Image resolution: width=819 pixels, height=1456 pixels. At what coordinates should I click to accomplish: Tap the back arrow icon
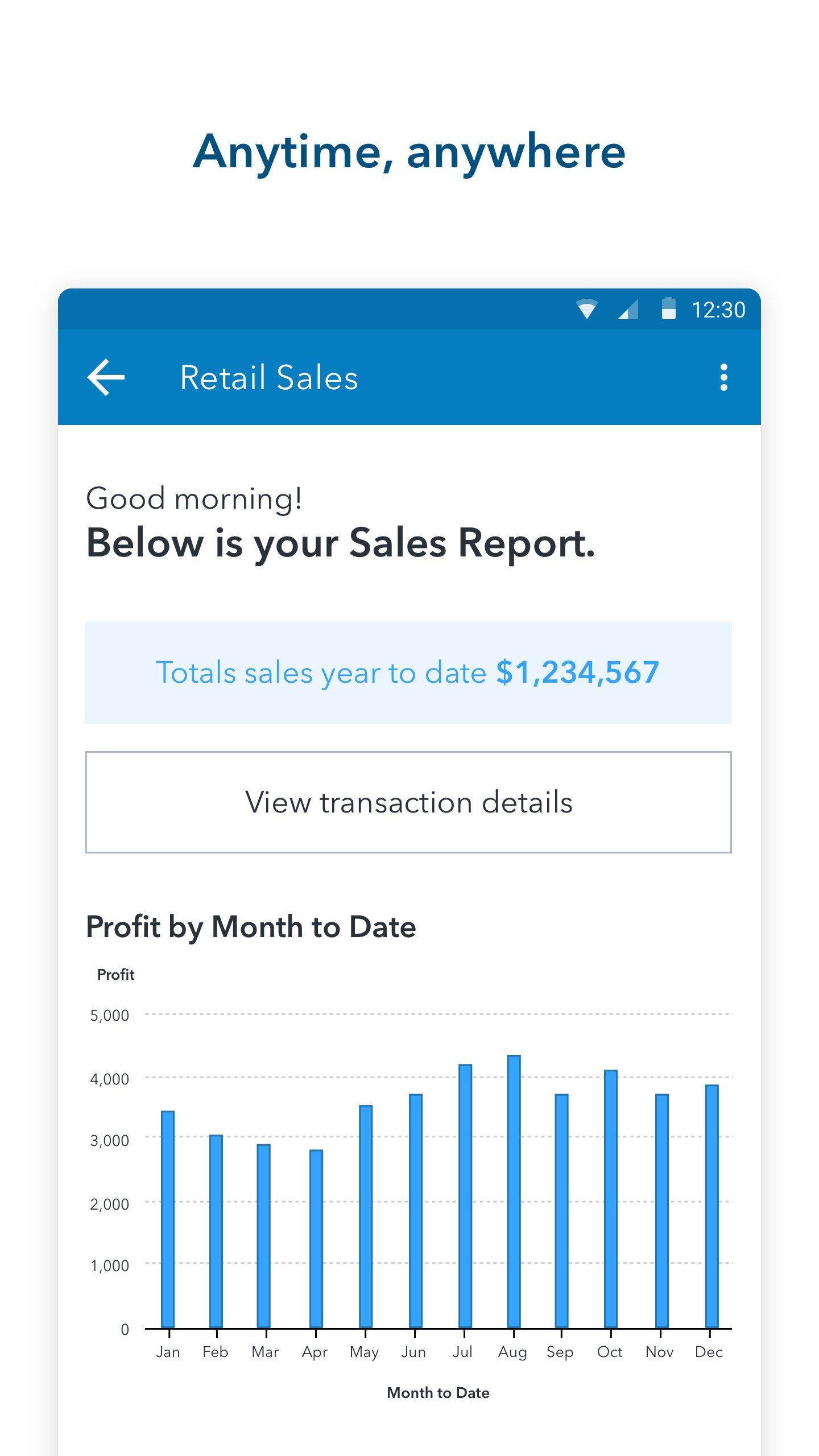point(106,377)
